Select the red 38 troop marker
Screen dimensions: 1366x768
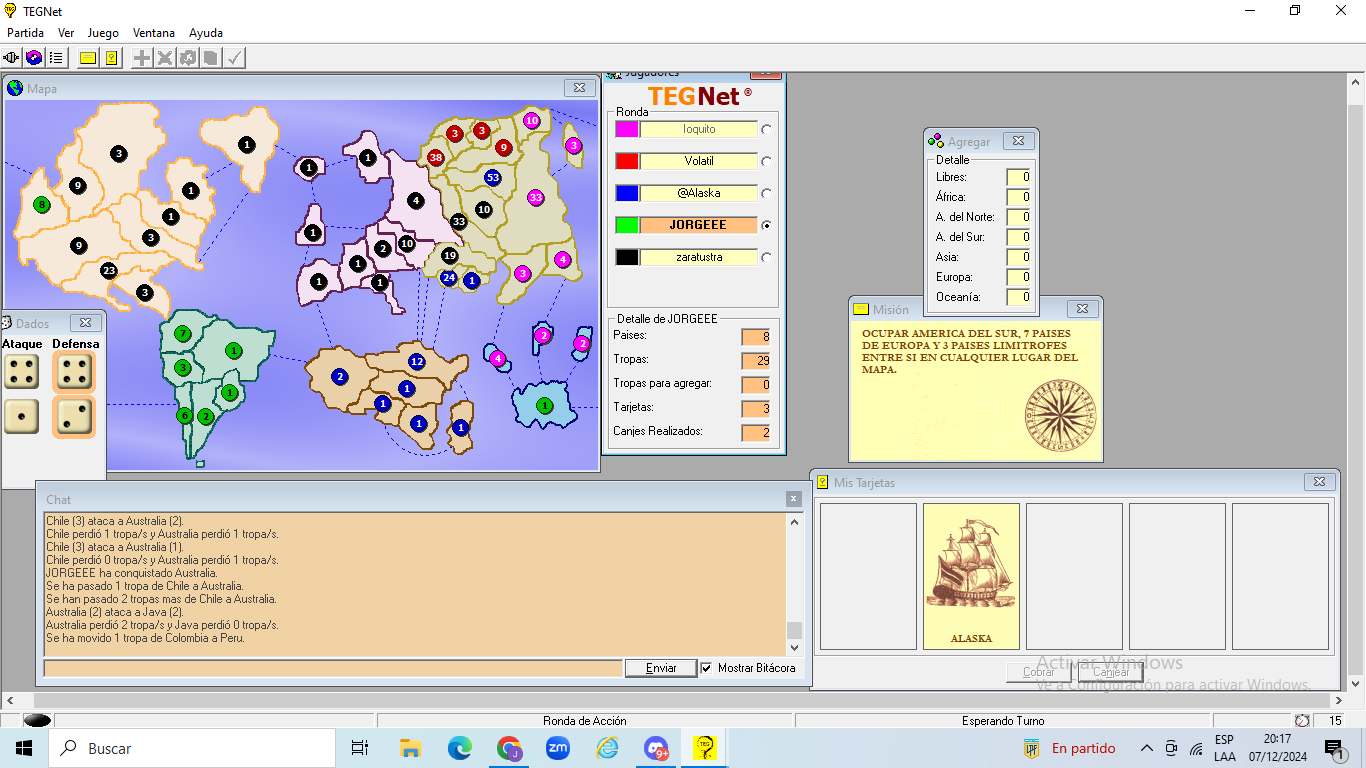436,157
